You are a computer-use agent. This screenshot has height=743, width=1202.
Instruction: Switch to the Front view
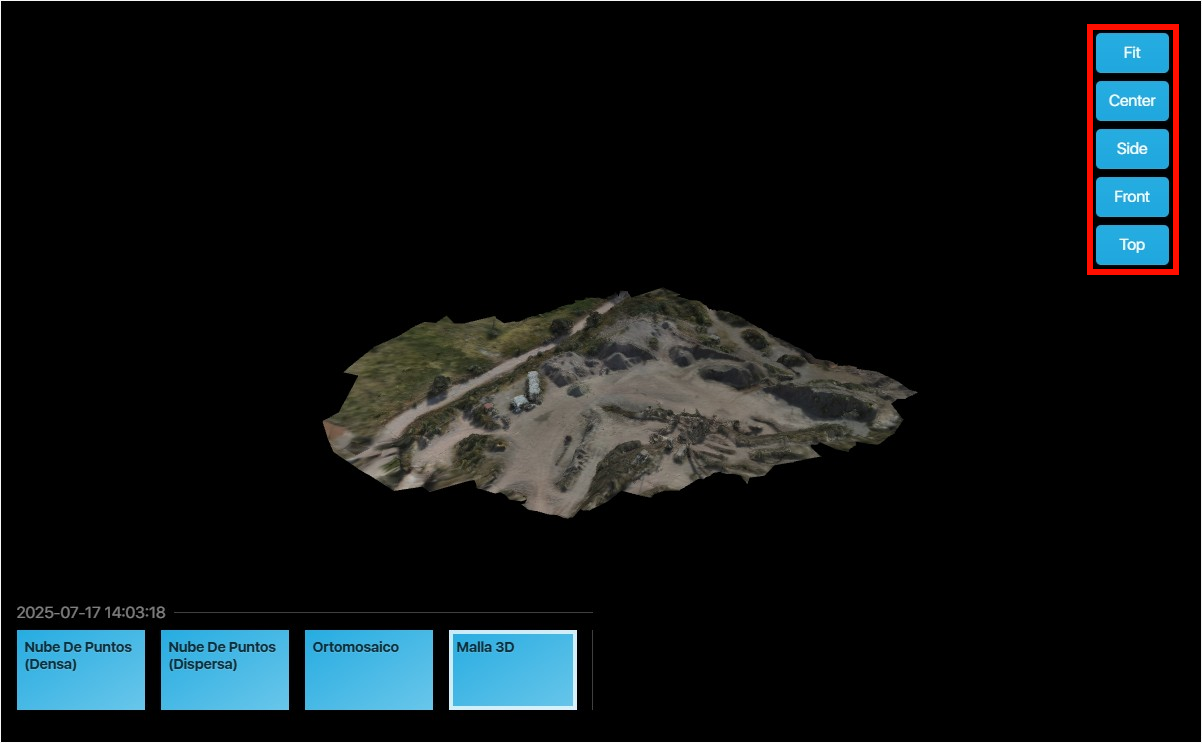1132,197
